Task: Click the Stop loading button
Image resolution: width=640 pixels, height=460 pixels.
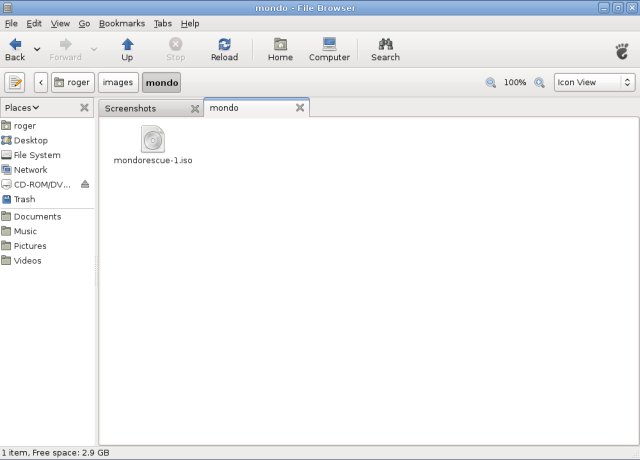Action: (x=176, y=49)
